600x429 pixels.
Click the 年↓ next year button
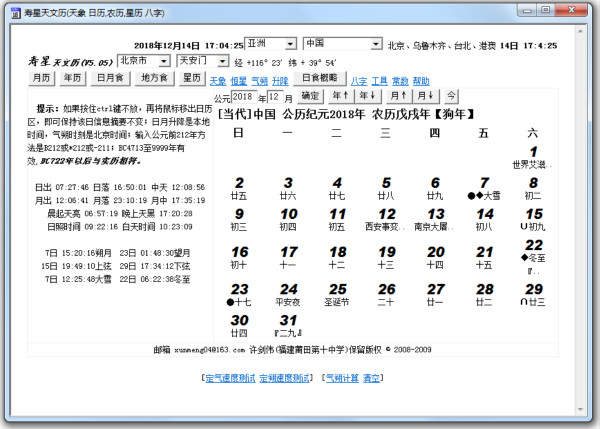point(367,96)
